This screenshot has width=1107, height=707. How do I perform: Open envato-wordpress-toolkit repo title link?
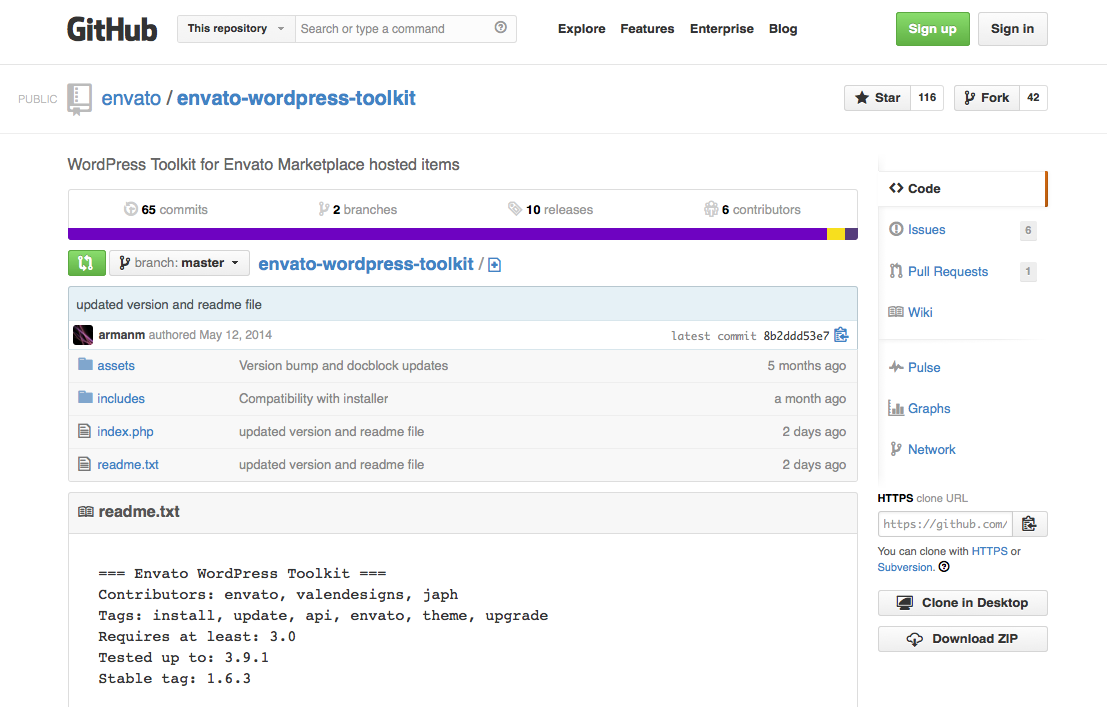(296, 98)
